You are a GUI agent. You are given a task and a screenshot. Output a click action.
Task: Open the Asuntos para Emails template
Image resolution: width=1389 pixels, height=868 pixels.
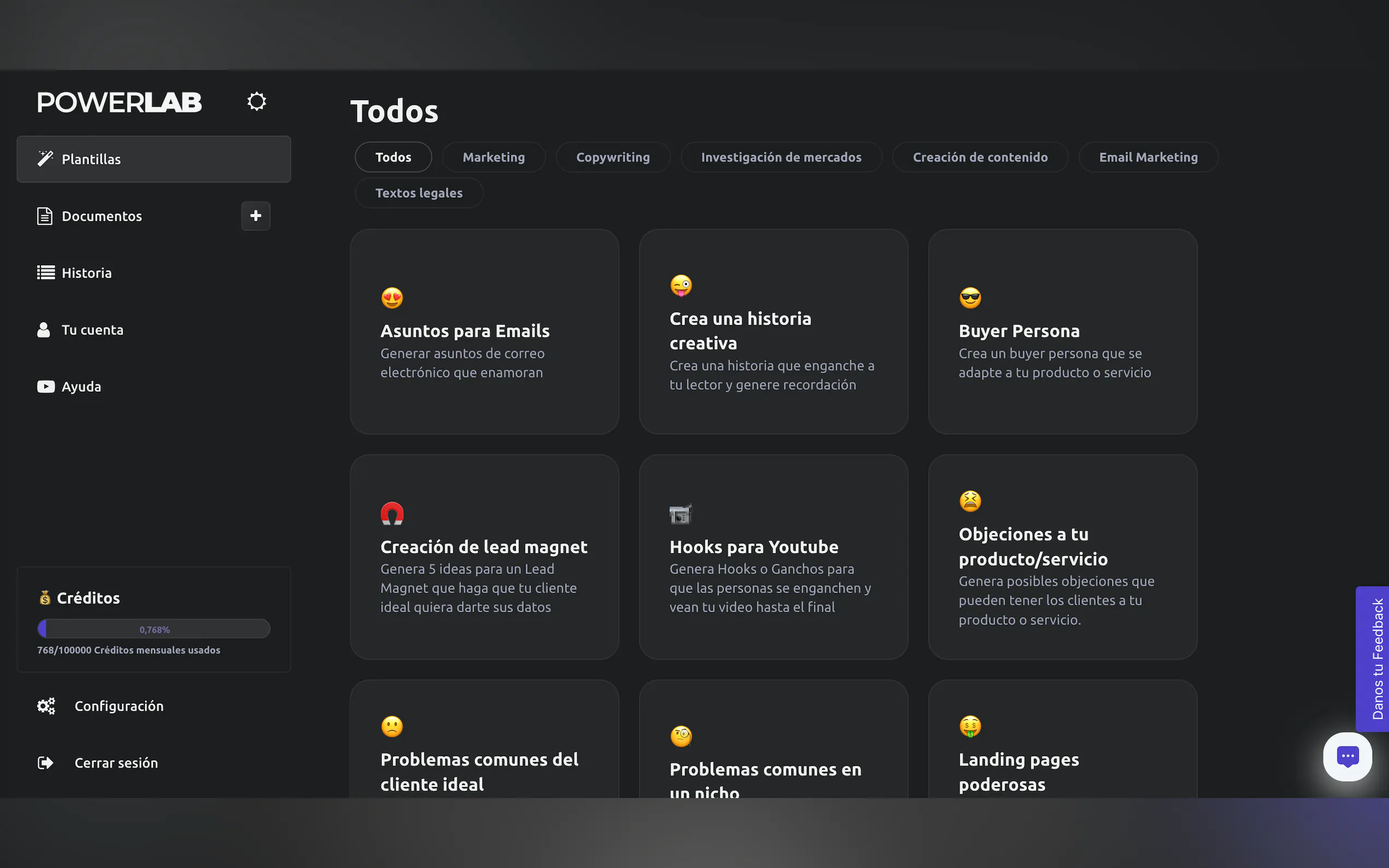(484, 332)
